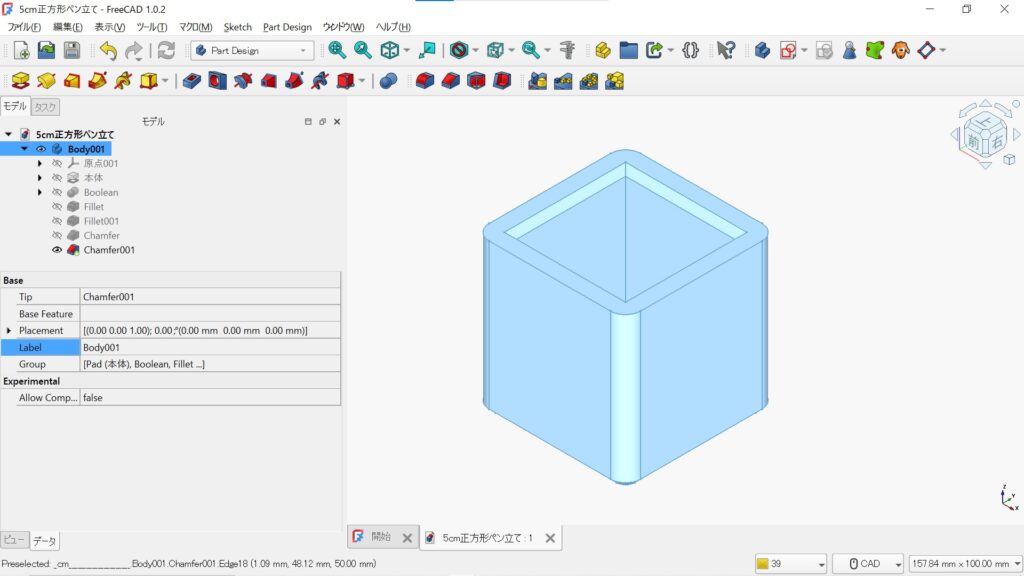Image resolution: width=1024 pixels, height=576 pixels.
Task: Click the Pad tool icon
Action: 20,81
